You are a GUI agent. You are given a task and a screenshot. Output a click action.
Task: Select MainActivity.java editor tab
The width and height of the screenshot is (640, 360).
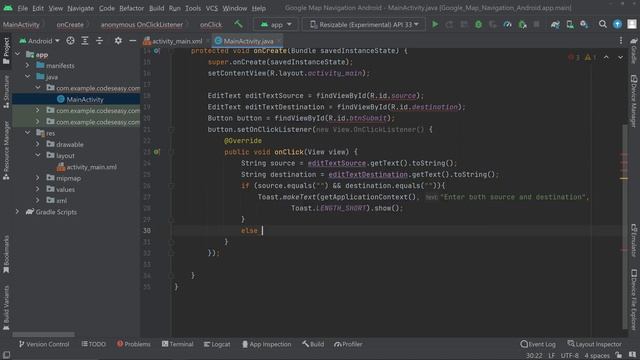tap(249, 41)
